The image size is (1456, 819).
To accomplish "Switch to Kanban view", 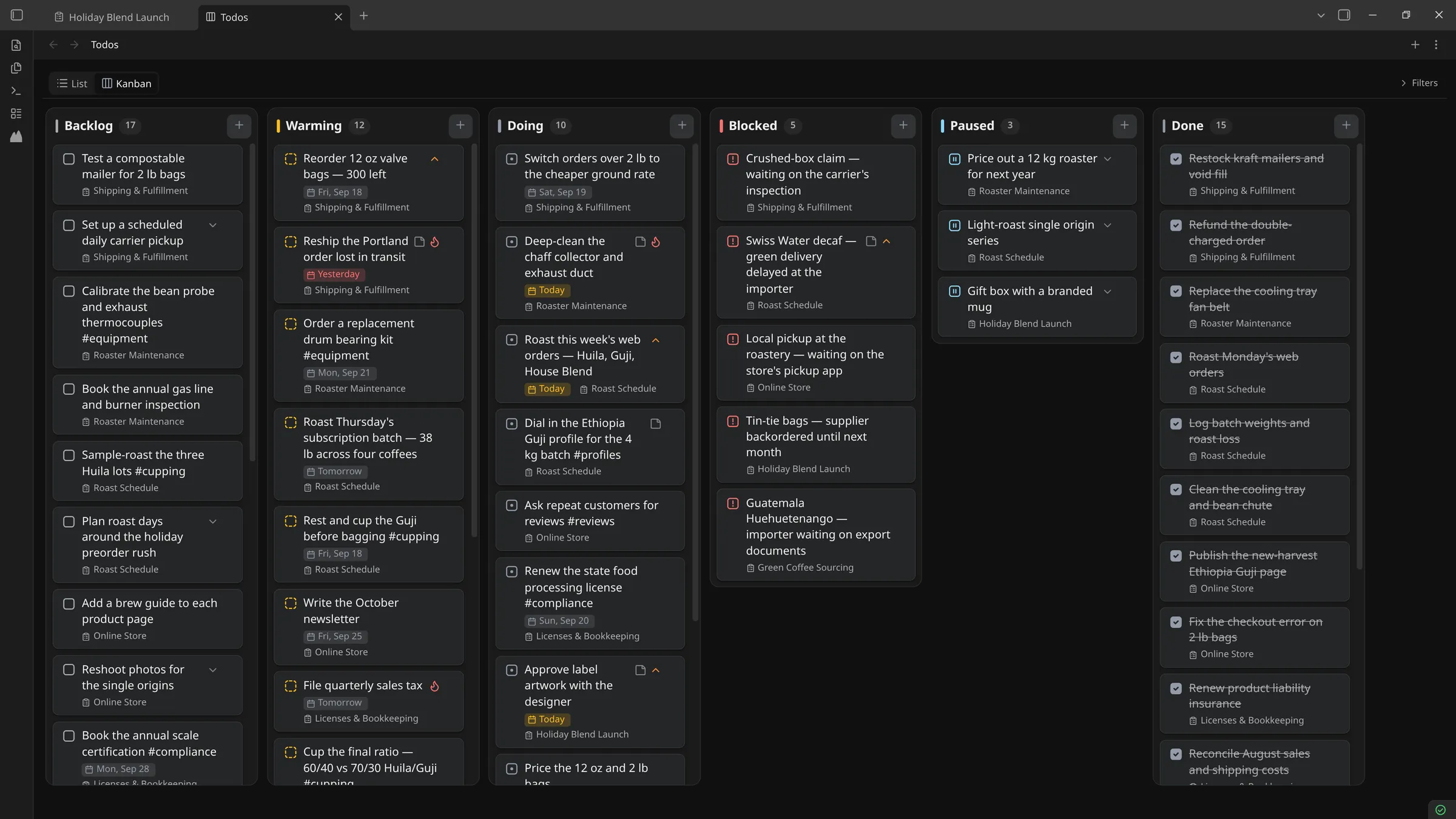I will tap(127, 84).
